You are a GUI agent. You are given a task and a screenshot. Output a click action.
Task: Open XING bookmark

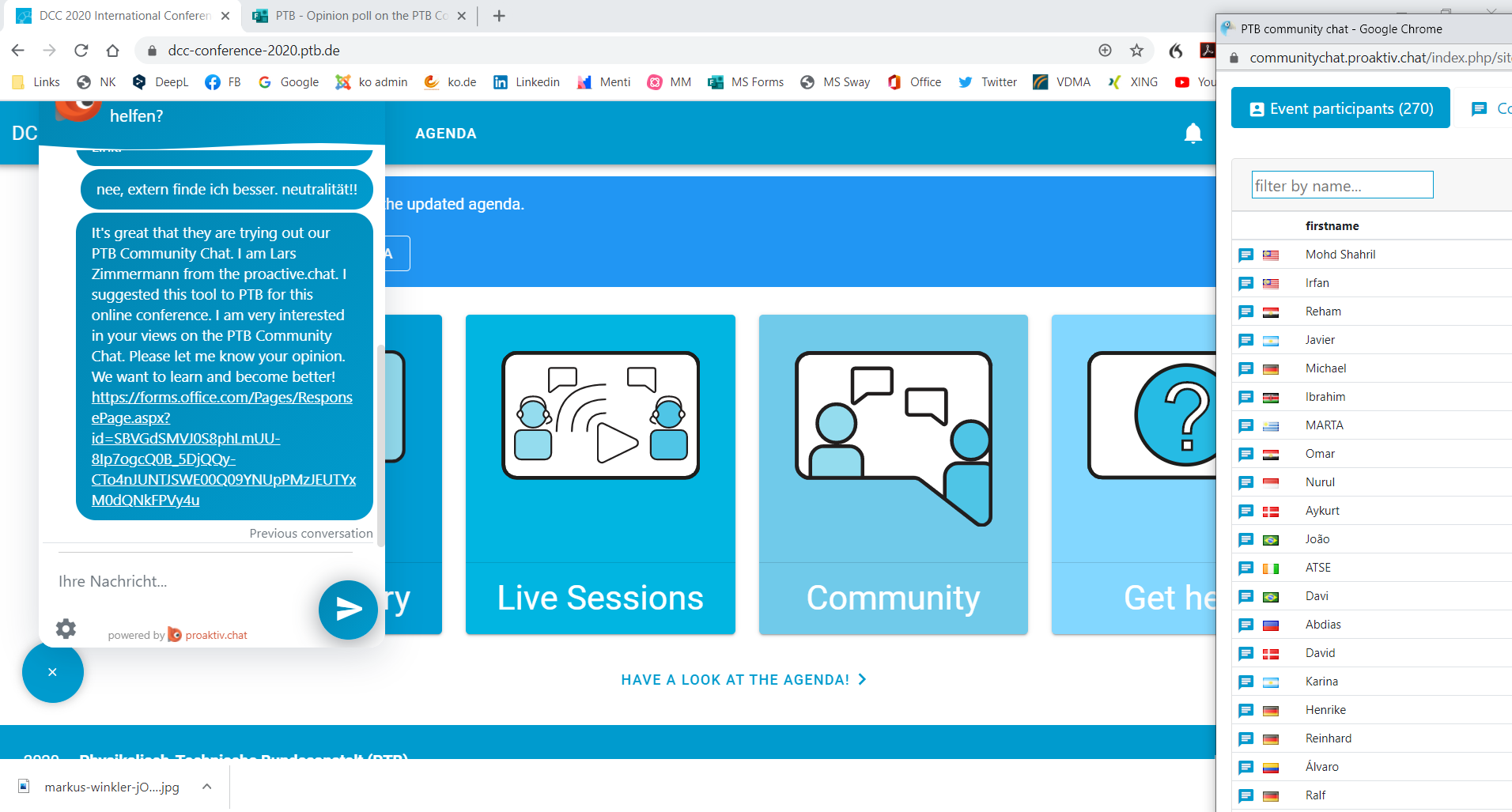(1132, 82)
